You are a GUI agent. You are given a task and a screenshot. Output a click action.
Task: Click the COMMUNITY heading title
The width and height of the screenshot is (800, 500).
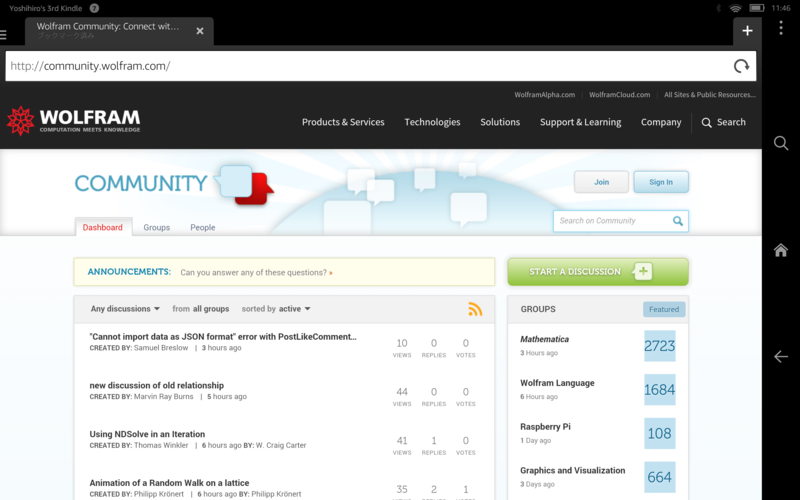pos(141,184)
